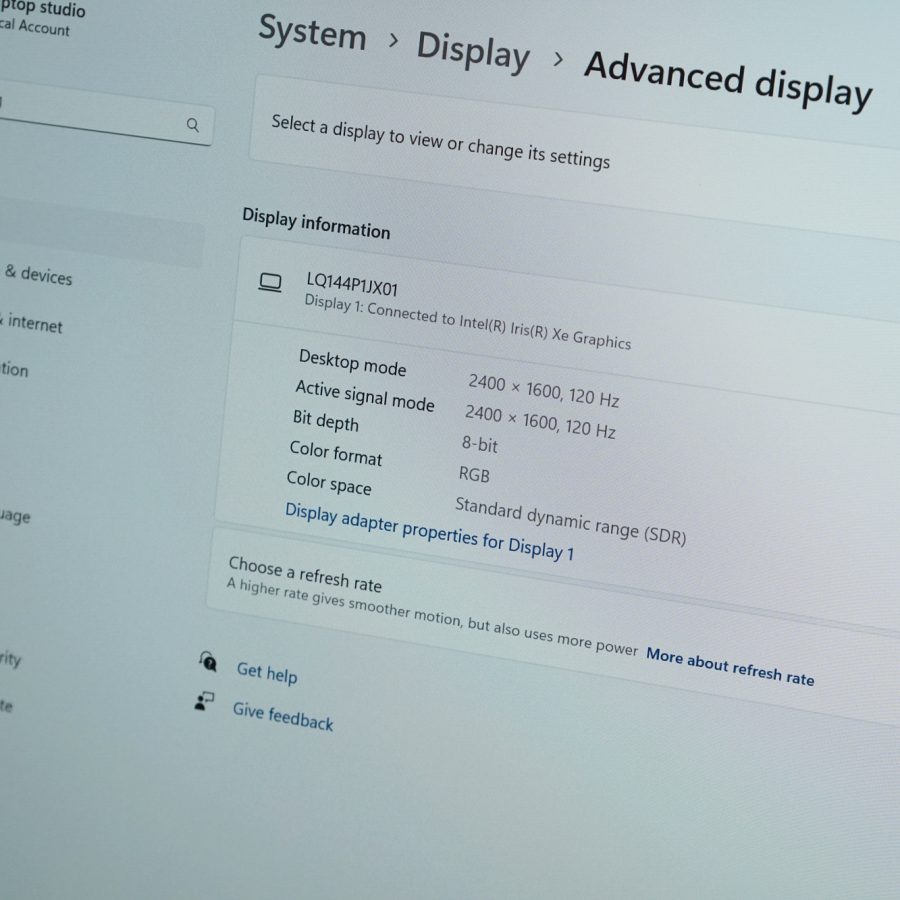Click the Get help headset icon

[x=208, y=661]
